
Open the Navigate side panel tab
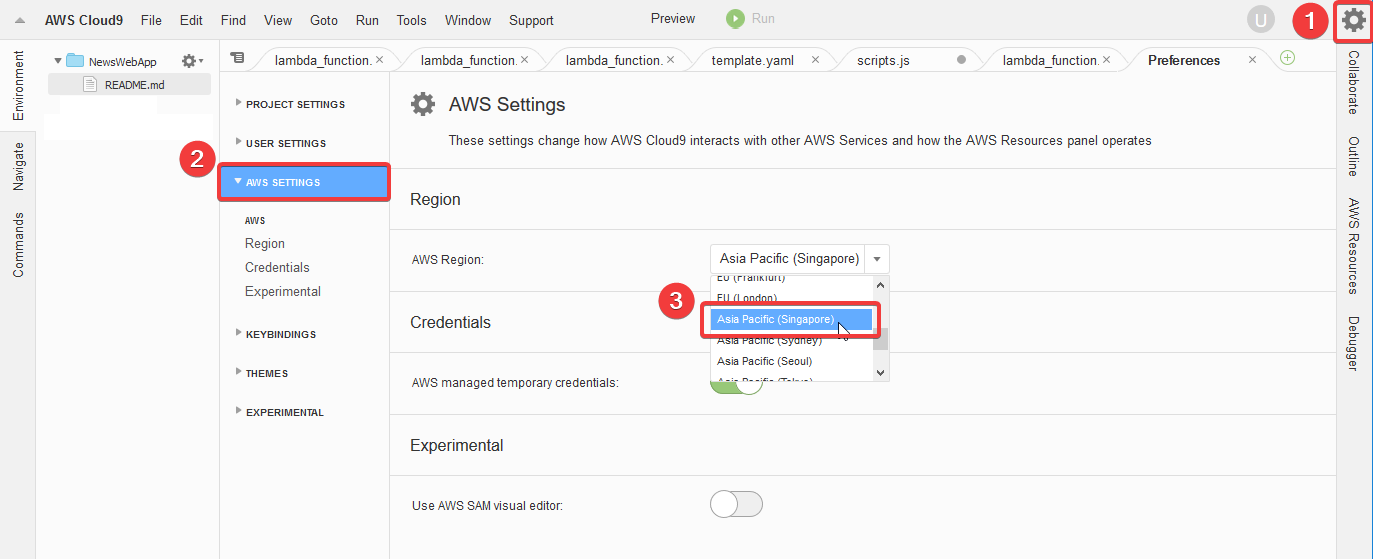coord(18,166)
